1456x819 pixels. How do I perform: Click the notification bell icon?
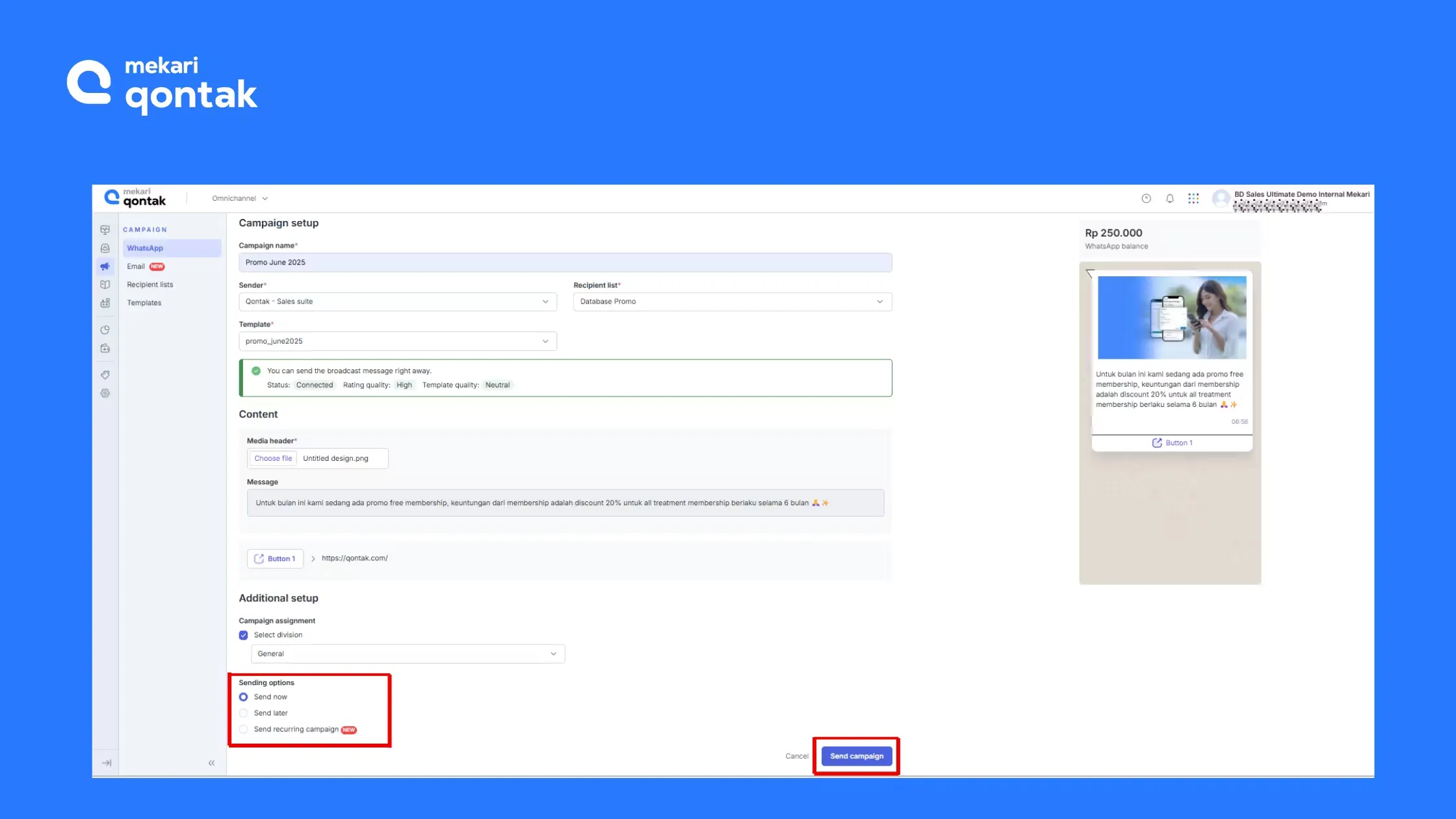(1169, 199)
